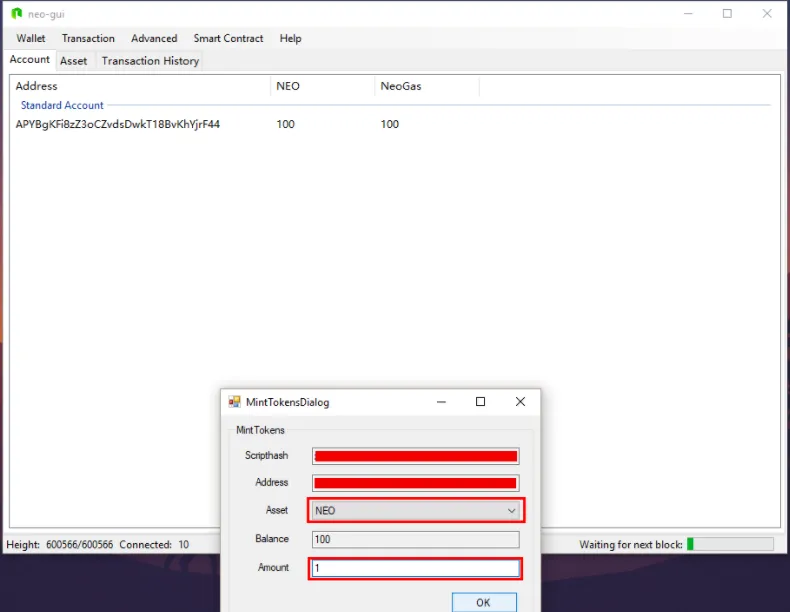Click the neo-gui app logo icon

tap(17, 14)
